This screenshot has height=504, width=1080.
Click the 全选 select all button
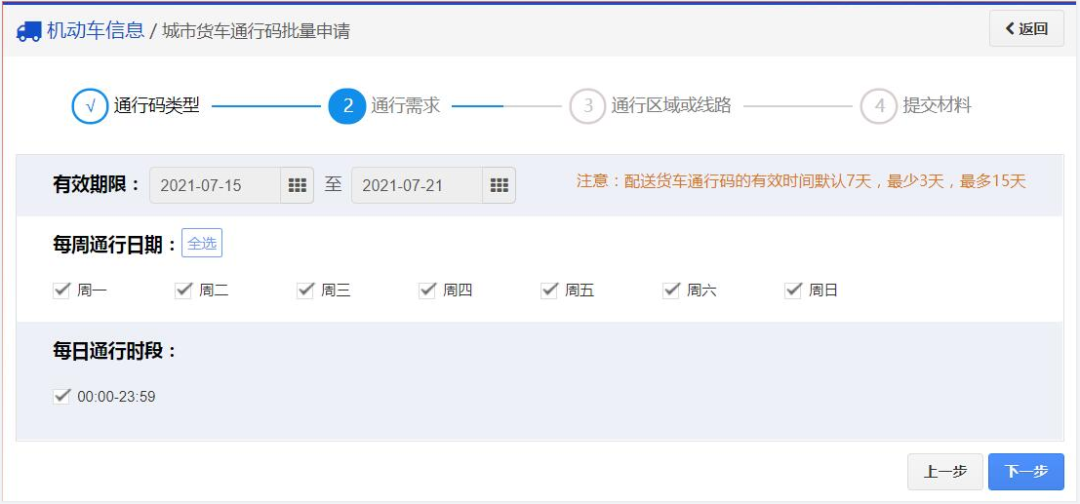pyautogui.click(x=202, y=243)
